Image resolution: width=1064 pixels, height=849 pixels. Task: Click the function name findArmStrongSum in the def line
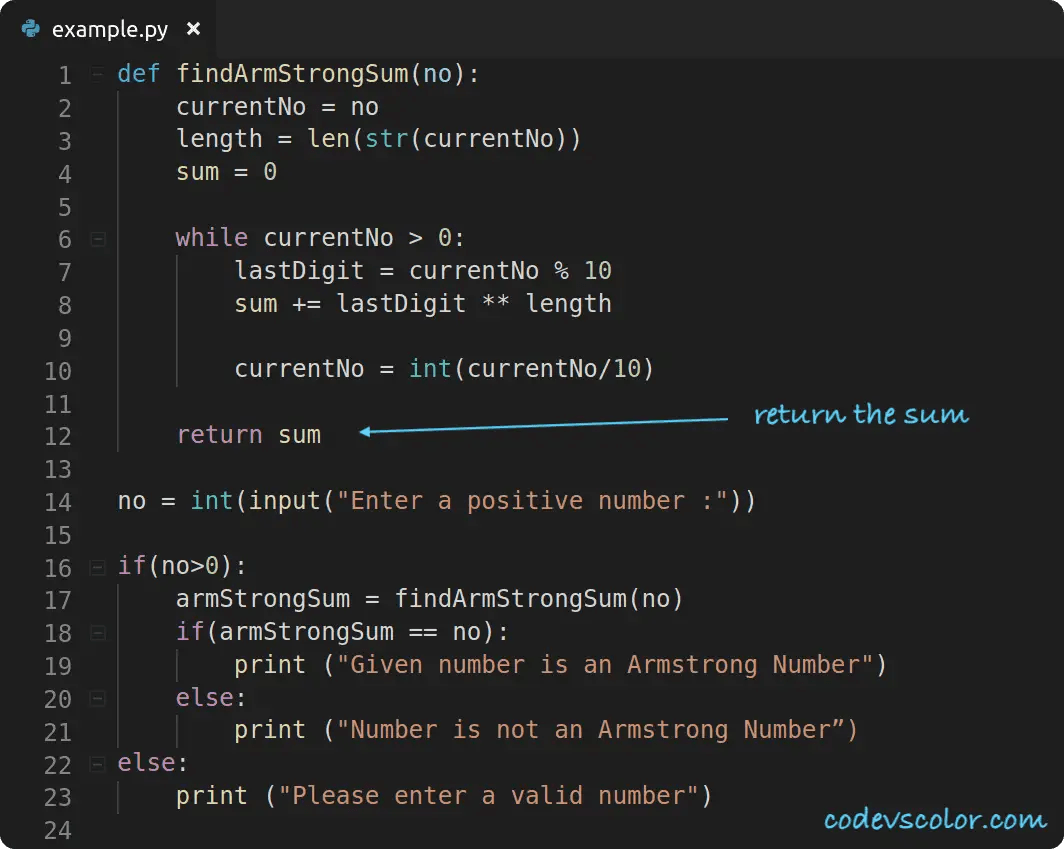pos(293,73)
